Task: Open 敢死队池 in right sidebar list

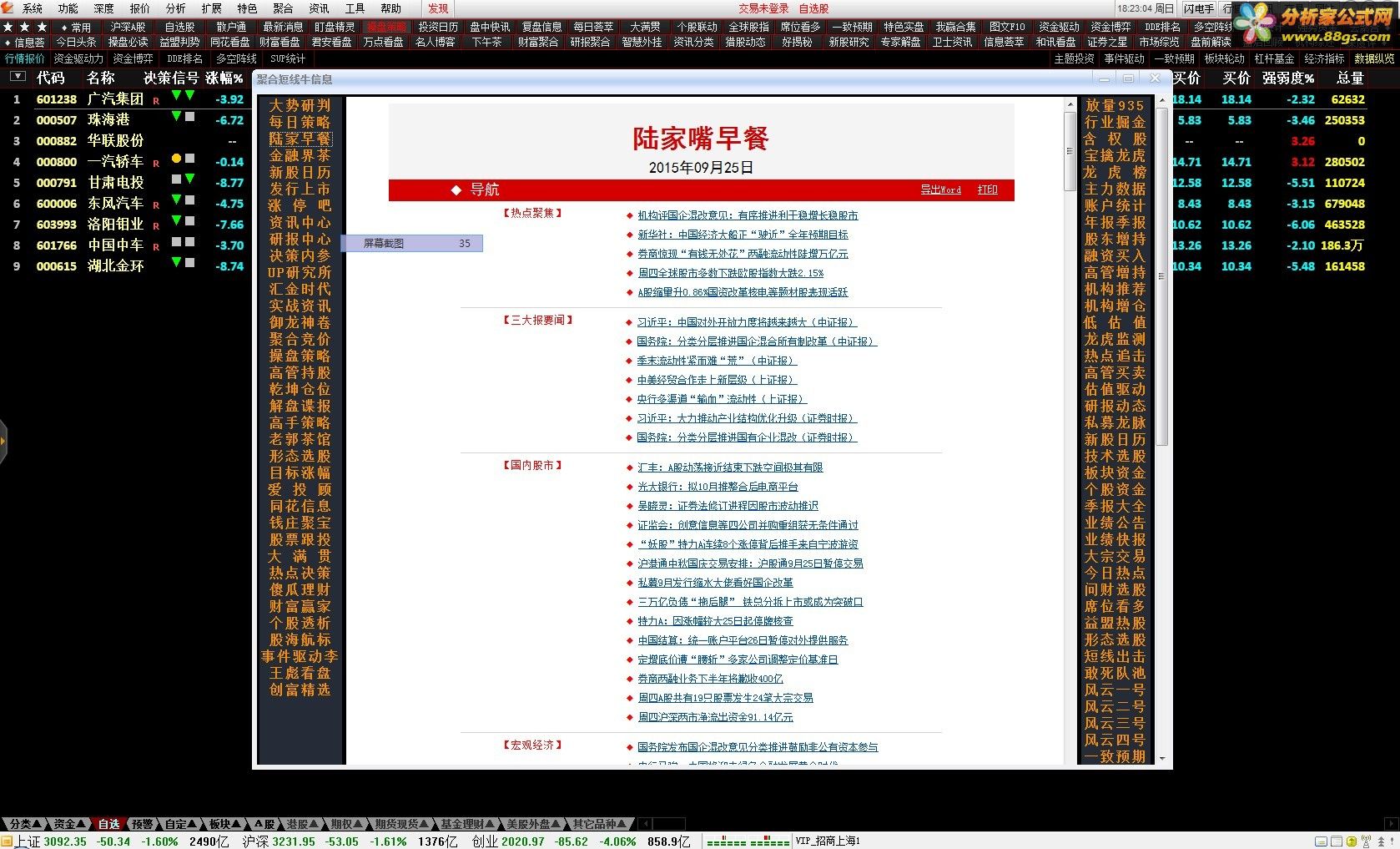Action: (1114, 673)
